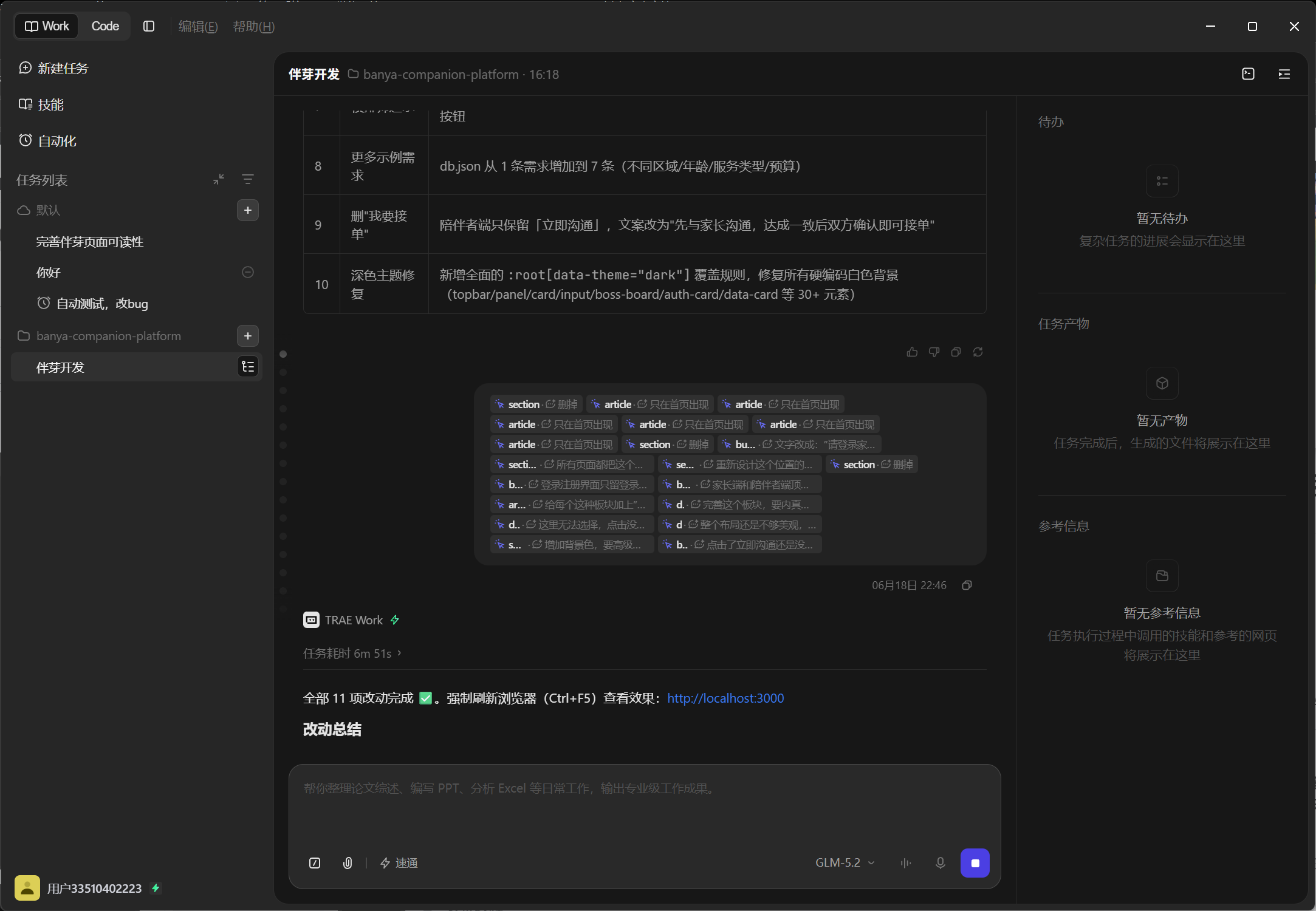Switch to the Work mode tab
1316x911 pixels.
[x=47, y=26]
